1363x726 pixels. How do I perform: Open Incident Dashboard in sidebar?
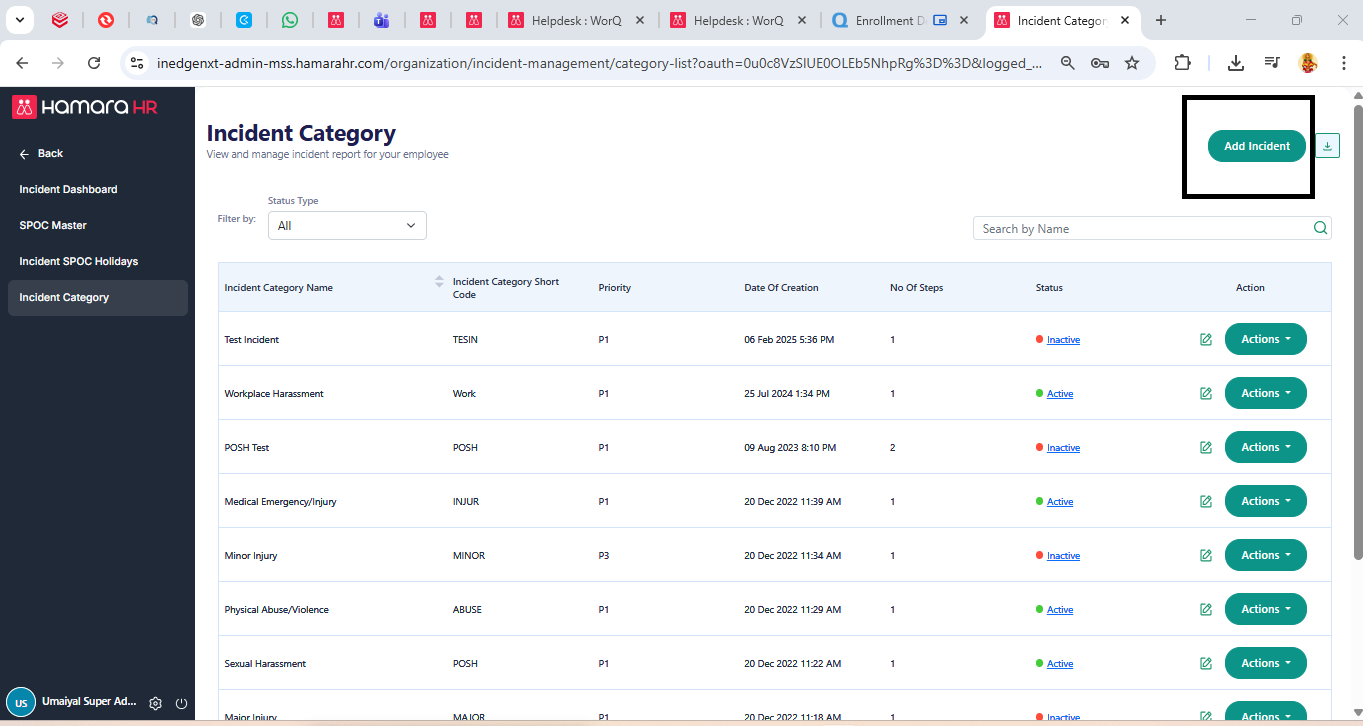click(x=68, y=189)
